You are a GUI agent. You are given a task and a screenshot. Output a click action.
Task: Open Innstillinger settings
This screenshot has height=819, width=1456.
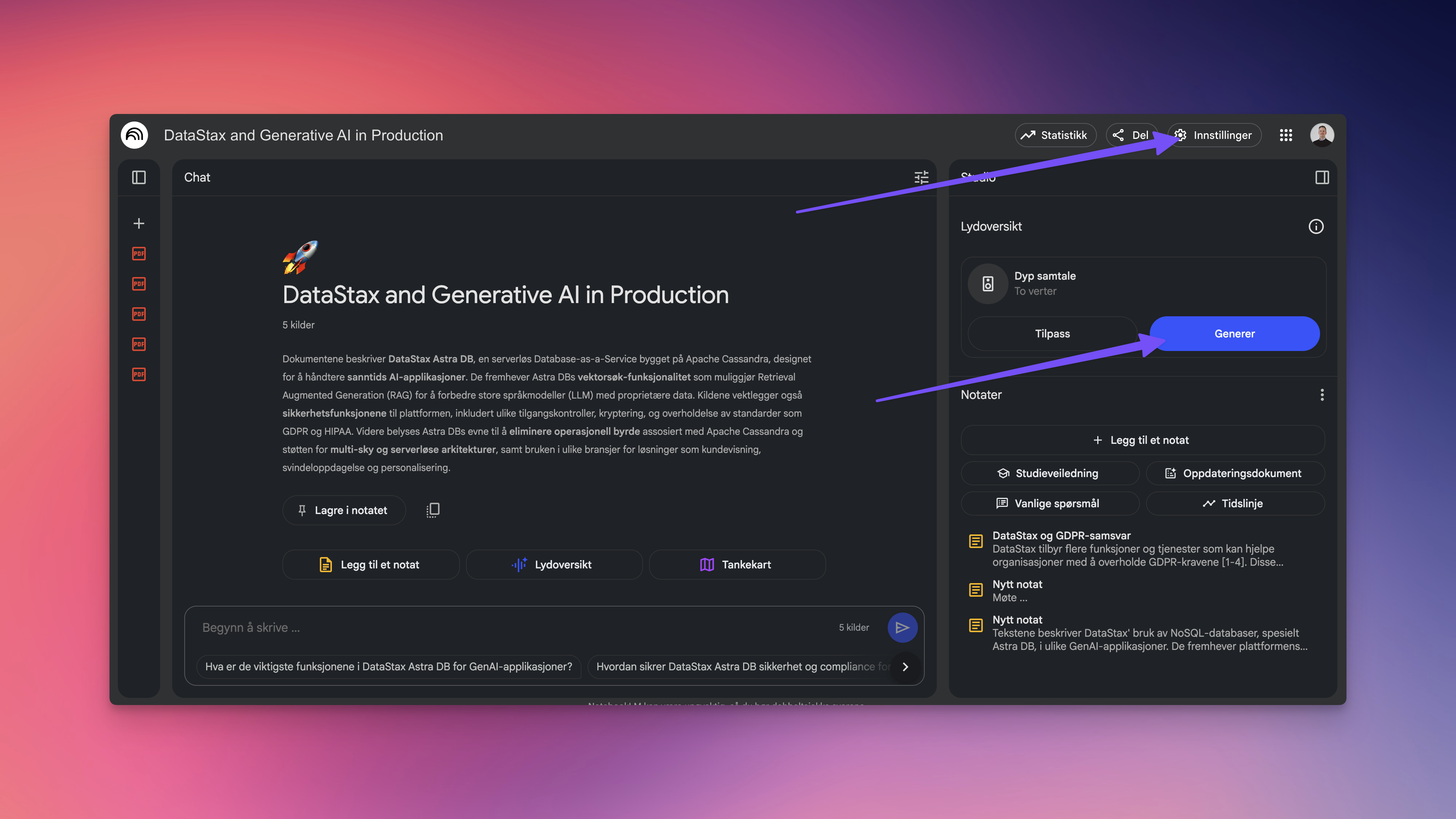(x=1215, y=135)
